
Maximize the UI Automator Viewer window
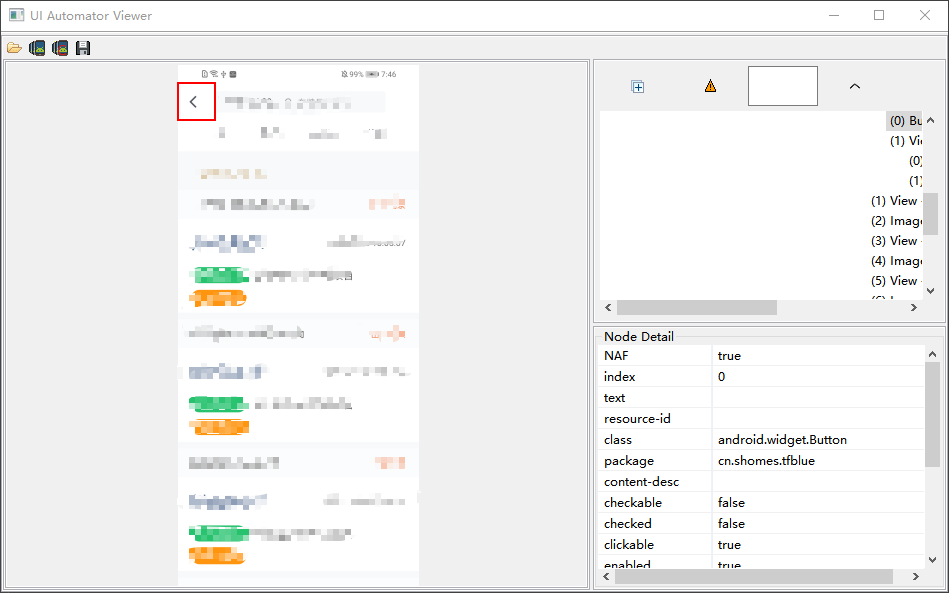pyautogui.click(x=879, y=15)
